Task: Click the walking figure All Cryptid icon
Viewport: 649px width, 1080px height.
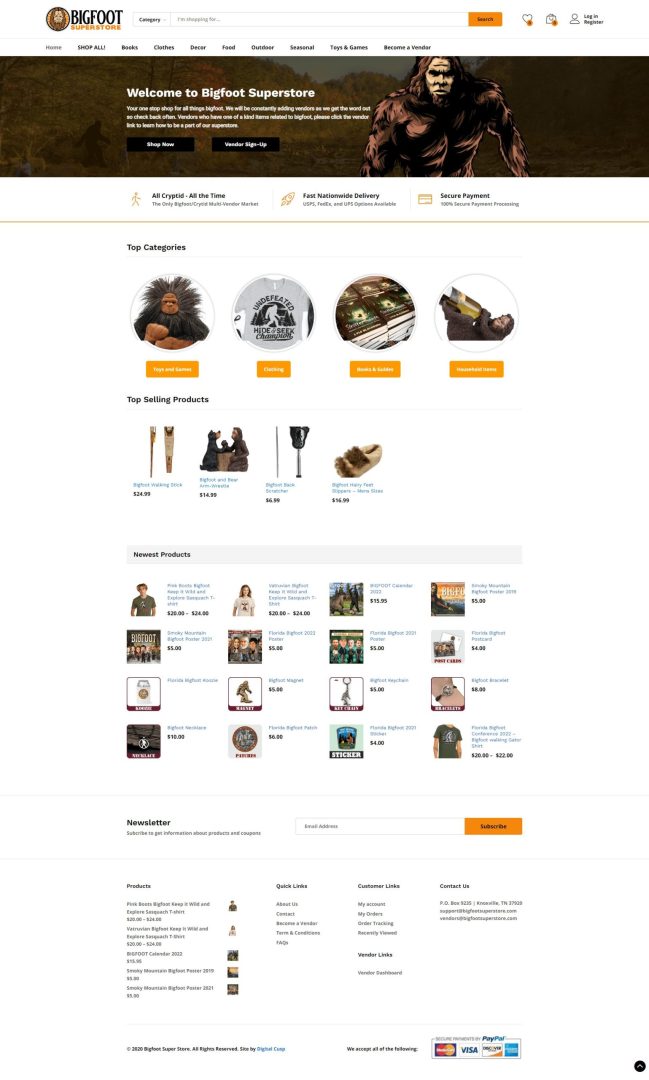Action: (136, 199)
